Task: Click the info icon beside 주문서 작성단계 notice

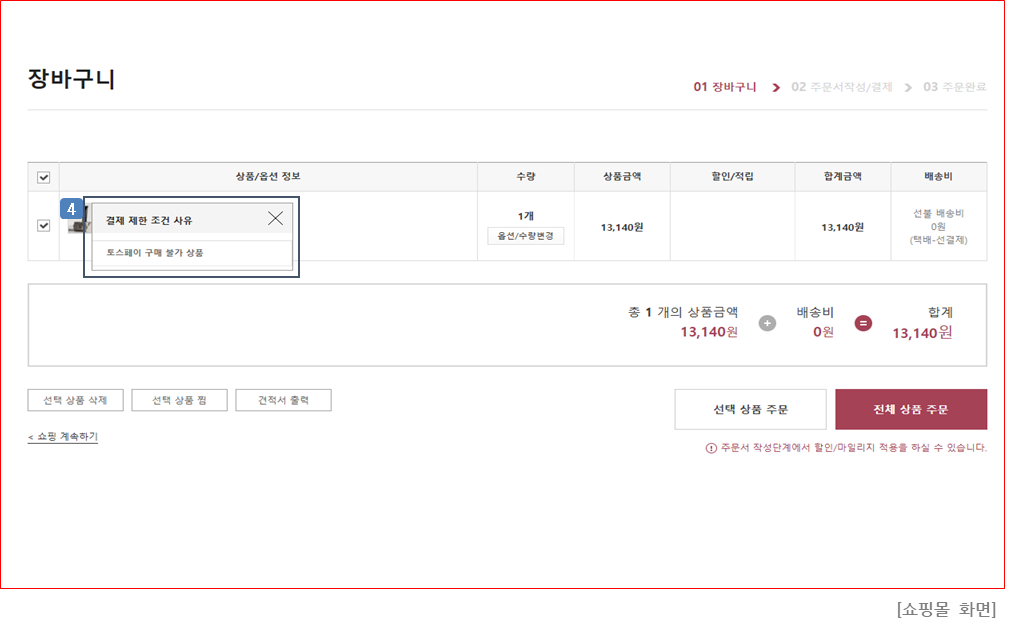Action: (711, 448)
